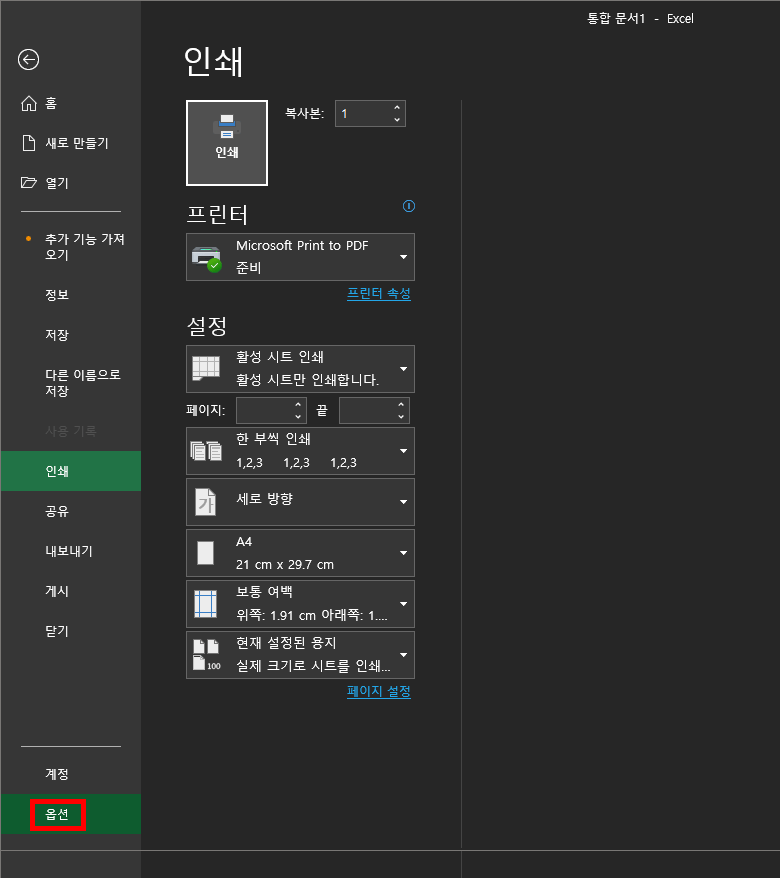Click the open folder icon beside 열기

[29, 183]
